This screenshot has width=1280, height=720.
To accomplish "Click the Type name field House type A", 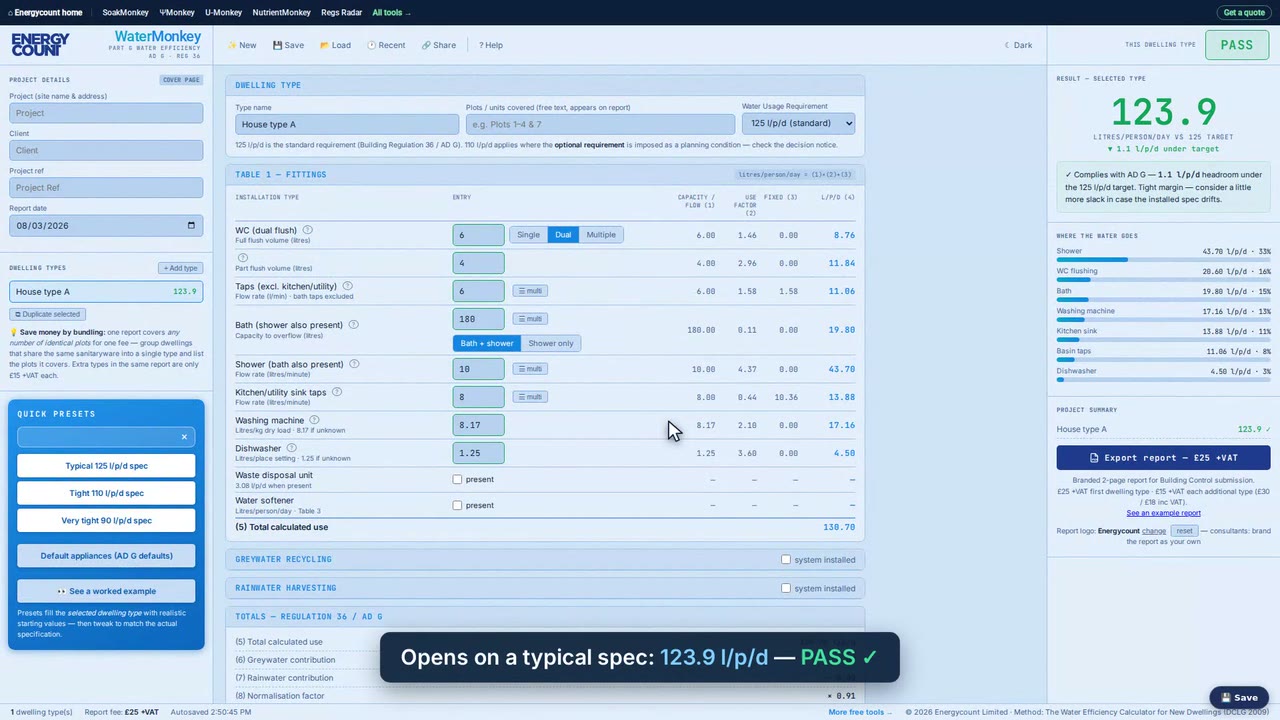I will (347, 124).
